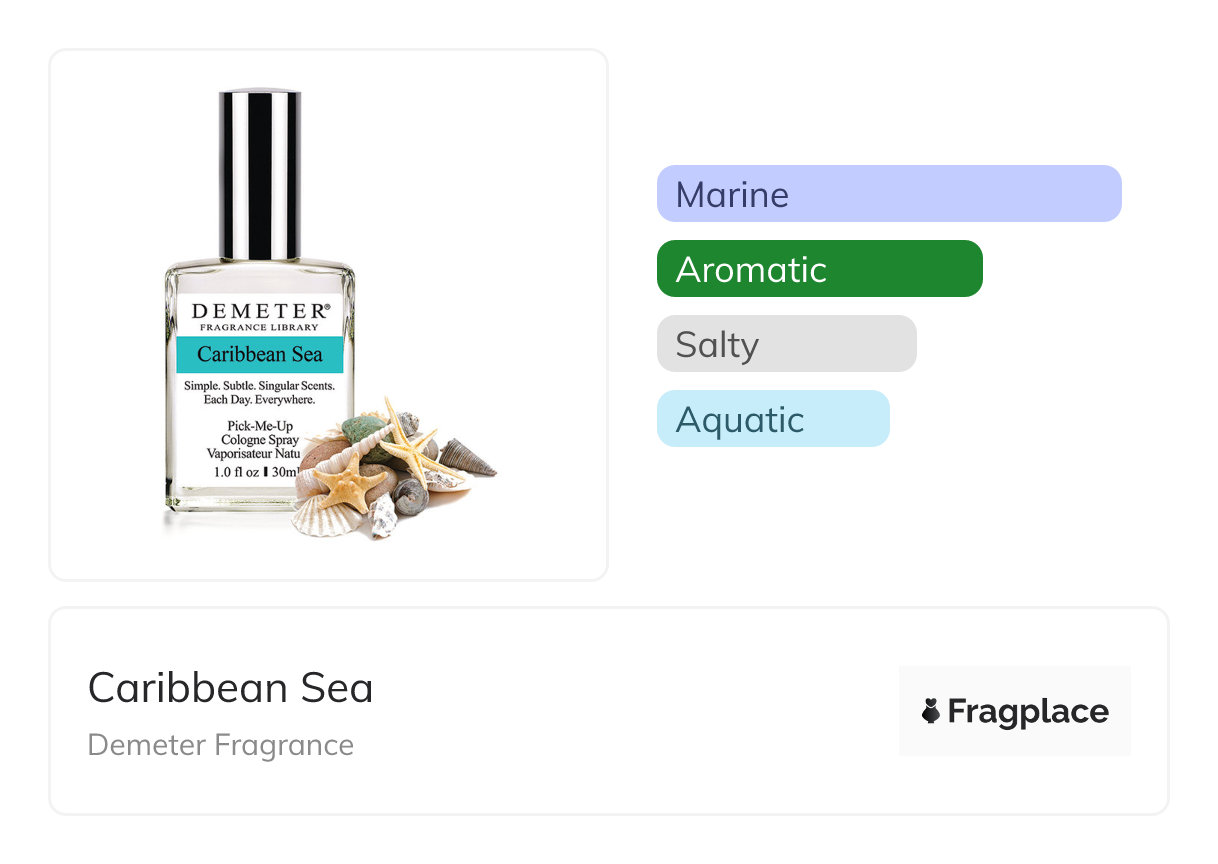Image resolution: width=1218 pixels, height=864 pixels.
Task: Click the Fragplace bottle logo icon
Action: (x=930, y=711)
